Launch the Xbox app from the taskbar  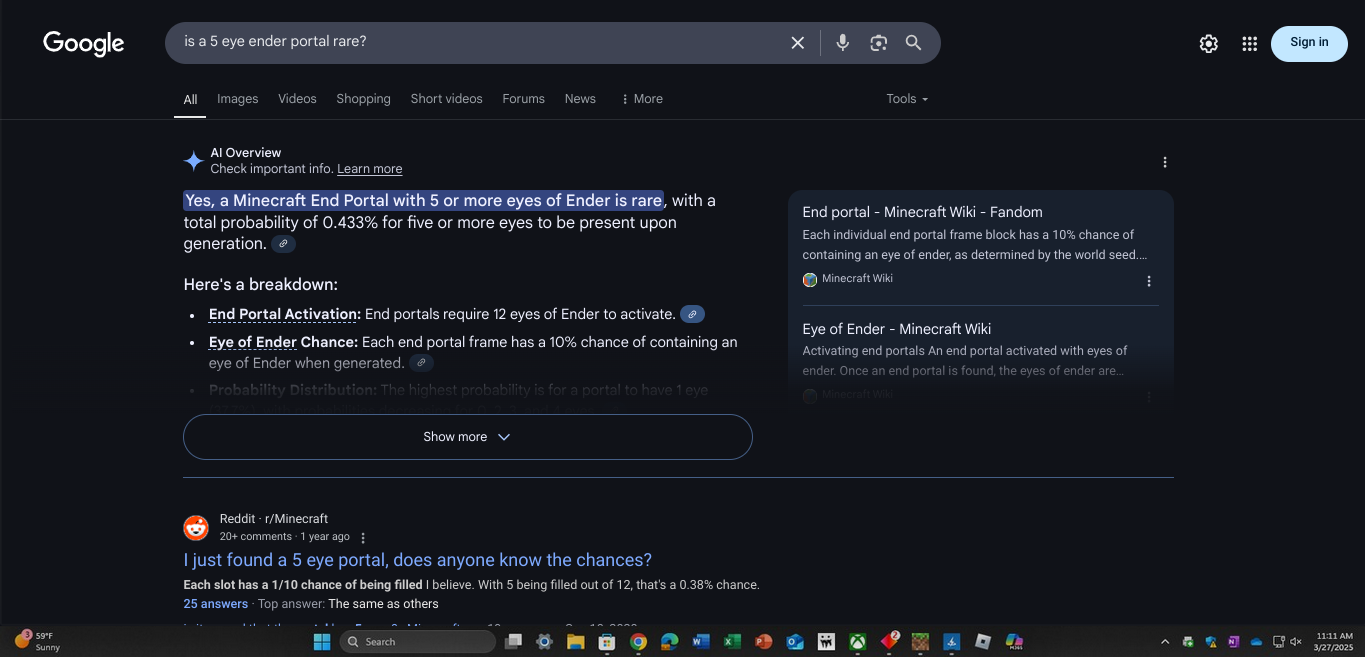click(857, 642)
